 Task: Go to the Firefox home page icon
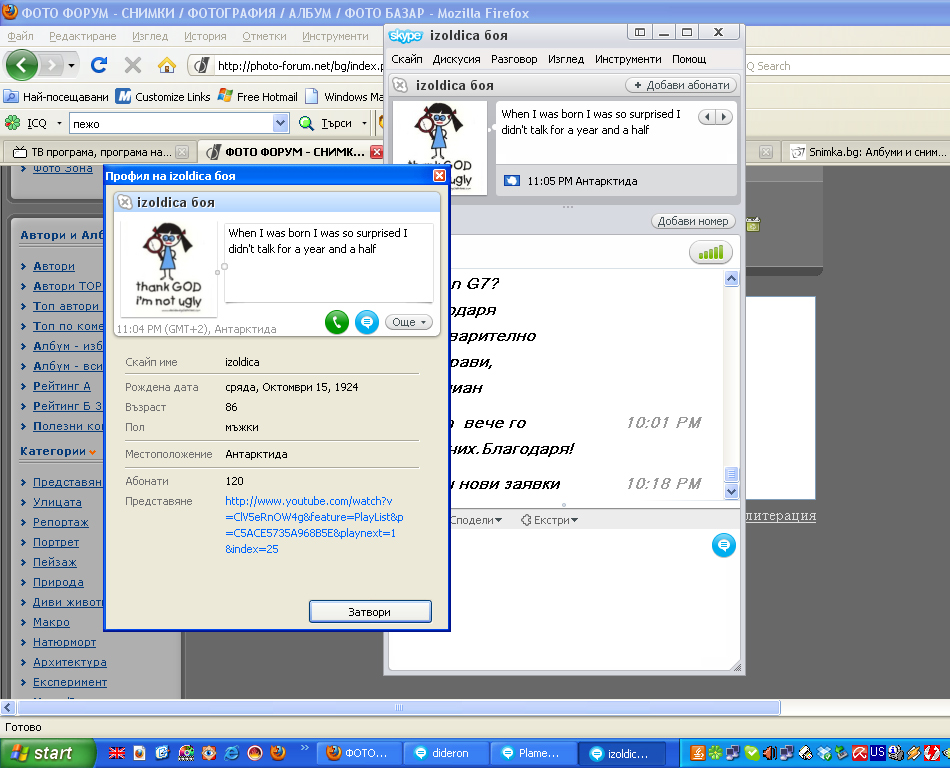click(x=166, y=66)
